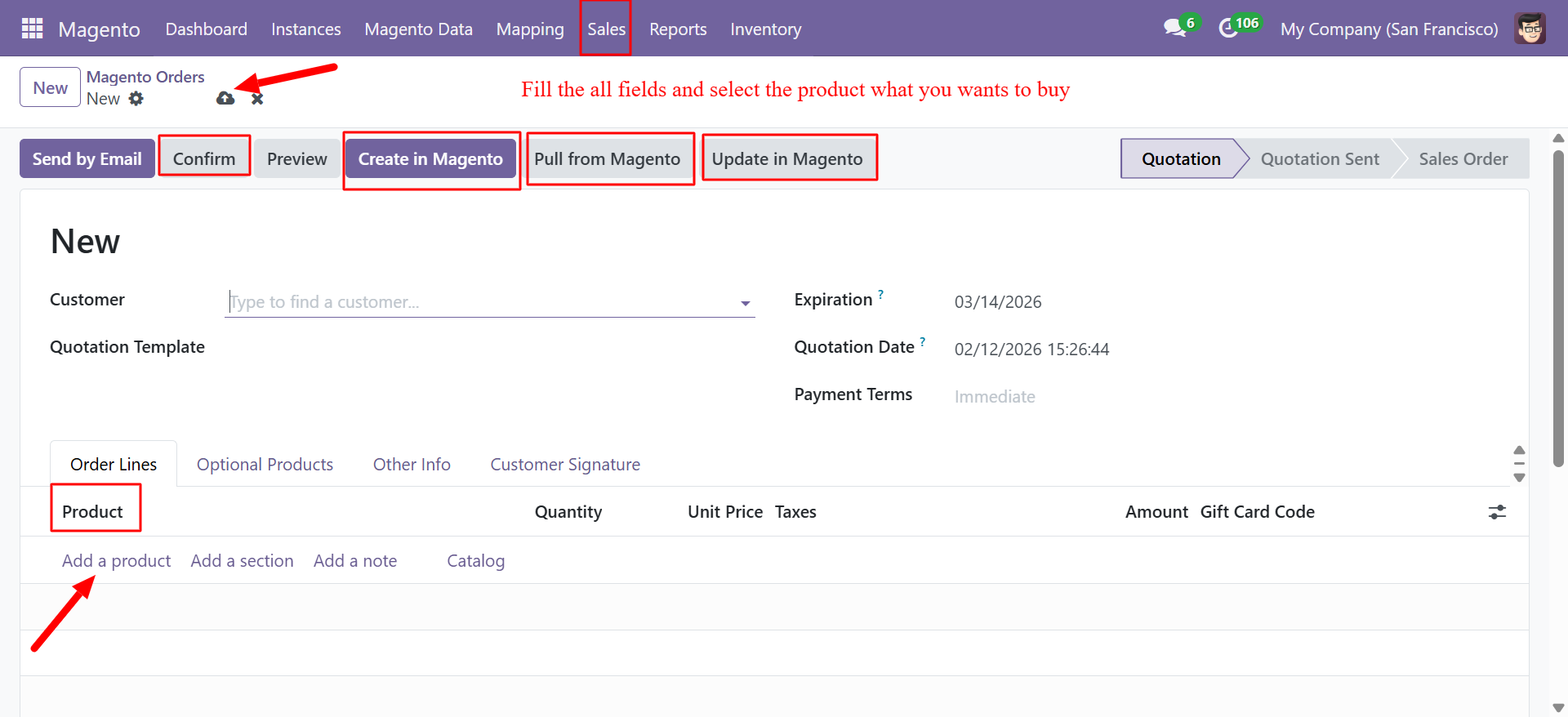Click Send by Email button
Viewport: 1568px width, 717px height.
tap(87, 158)
